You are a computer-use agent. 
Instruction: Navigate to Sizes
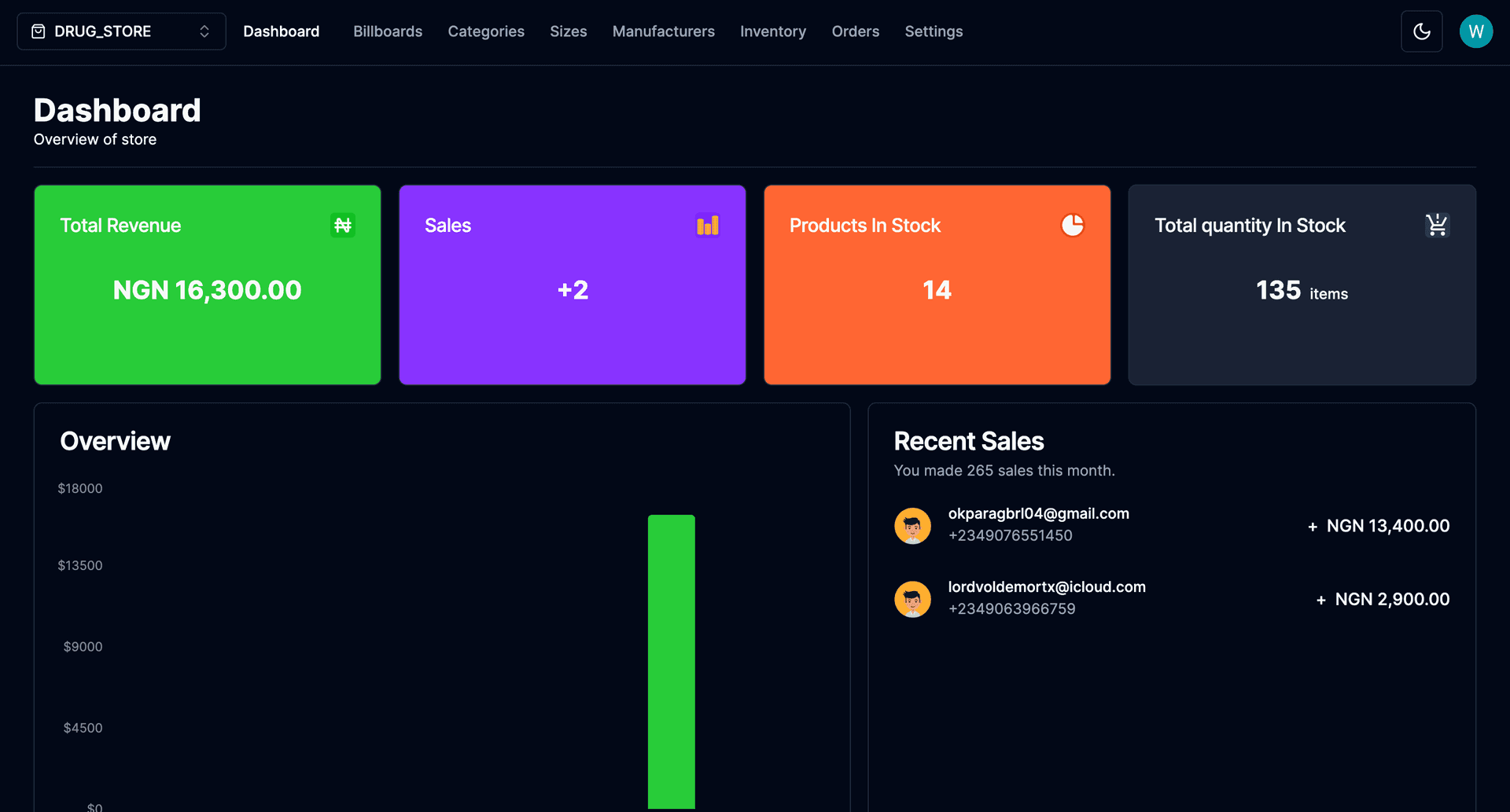(x=568, y=31)
